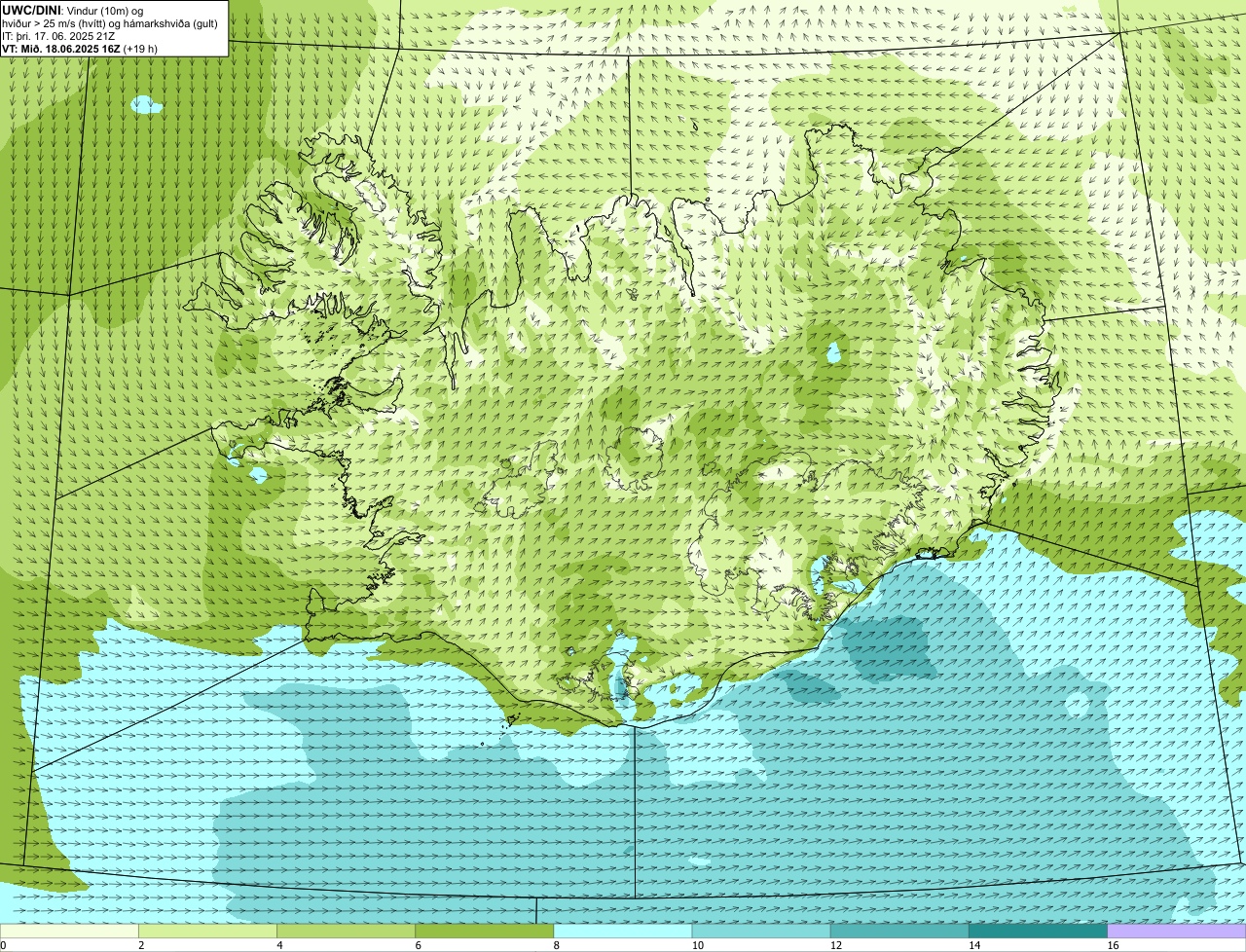Click the initial time 'IT: þri. 17. 06. 2025 21Z'
The image size is (1246, 952).
59,35
